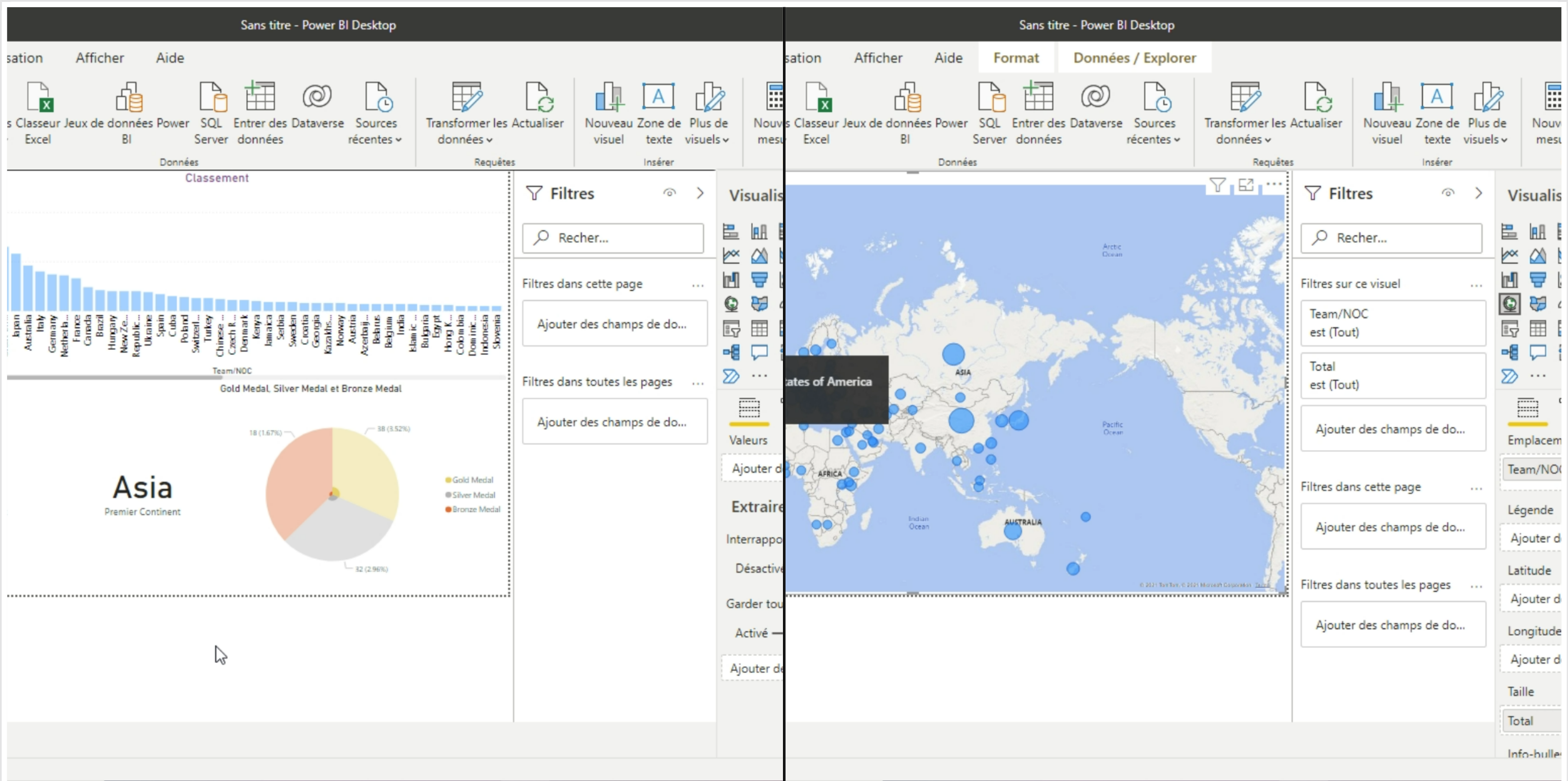
Task: Open Team/NOC est (Tout) filter card
Action: [x=1393, y=323]
